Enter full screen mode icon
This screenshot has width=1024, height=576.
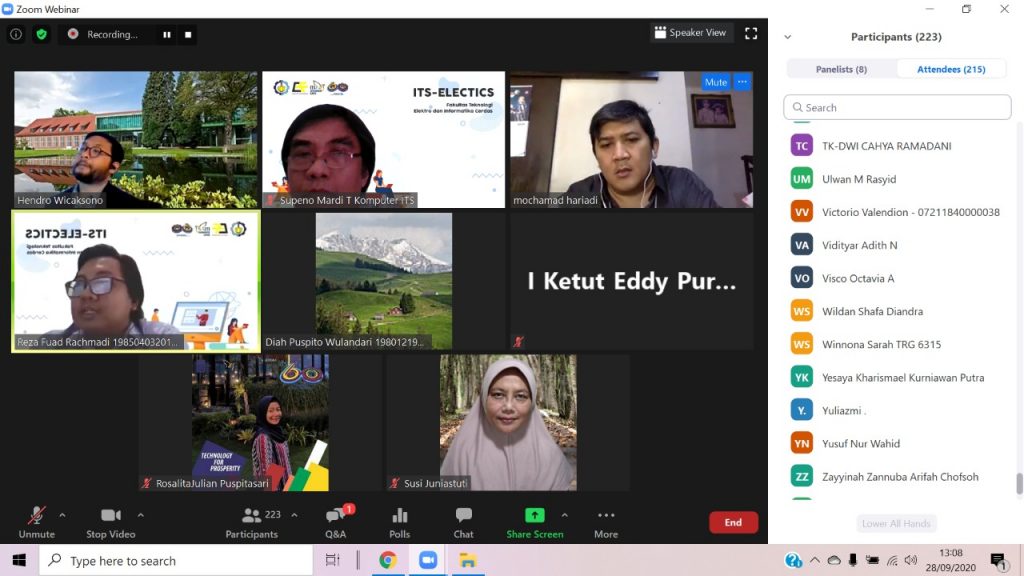(751, 33)
